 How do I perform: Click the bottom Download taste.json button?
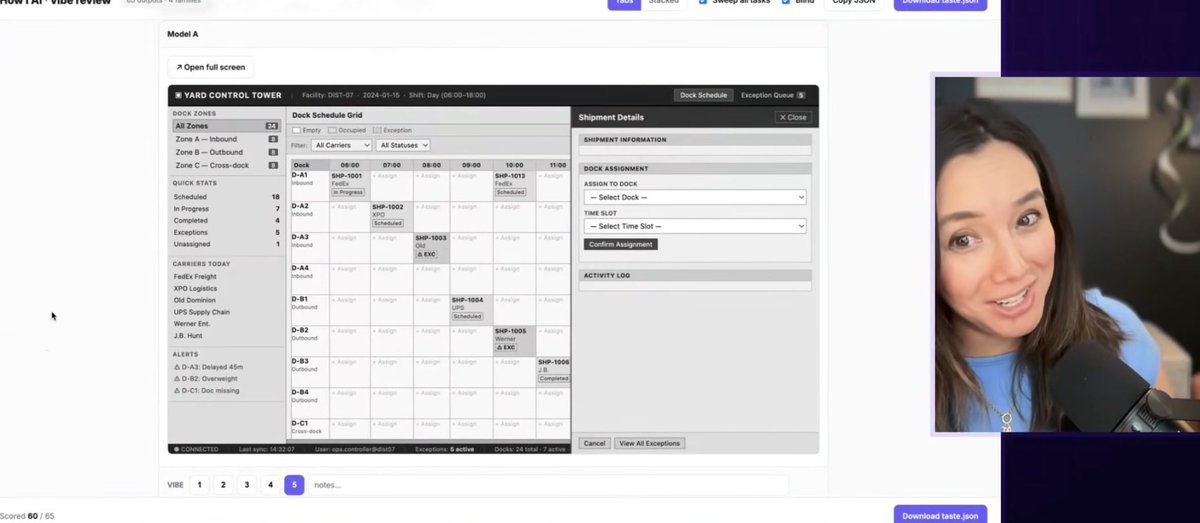940,515
